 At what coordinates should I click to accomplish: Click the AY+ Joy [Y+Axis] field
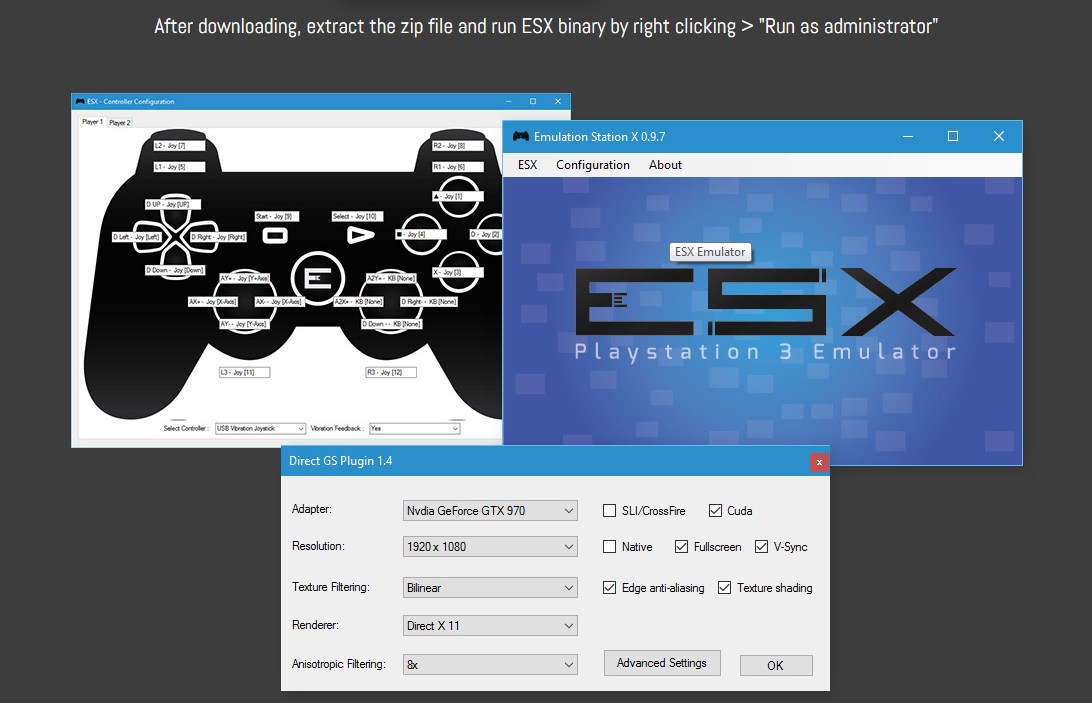pos(245,278)
